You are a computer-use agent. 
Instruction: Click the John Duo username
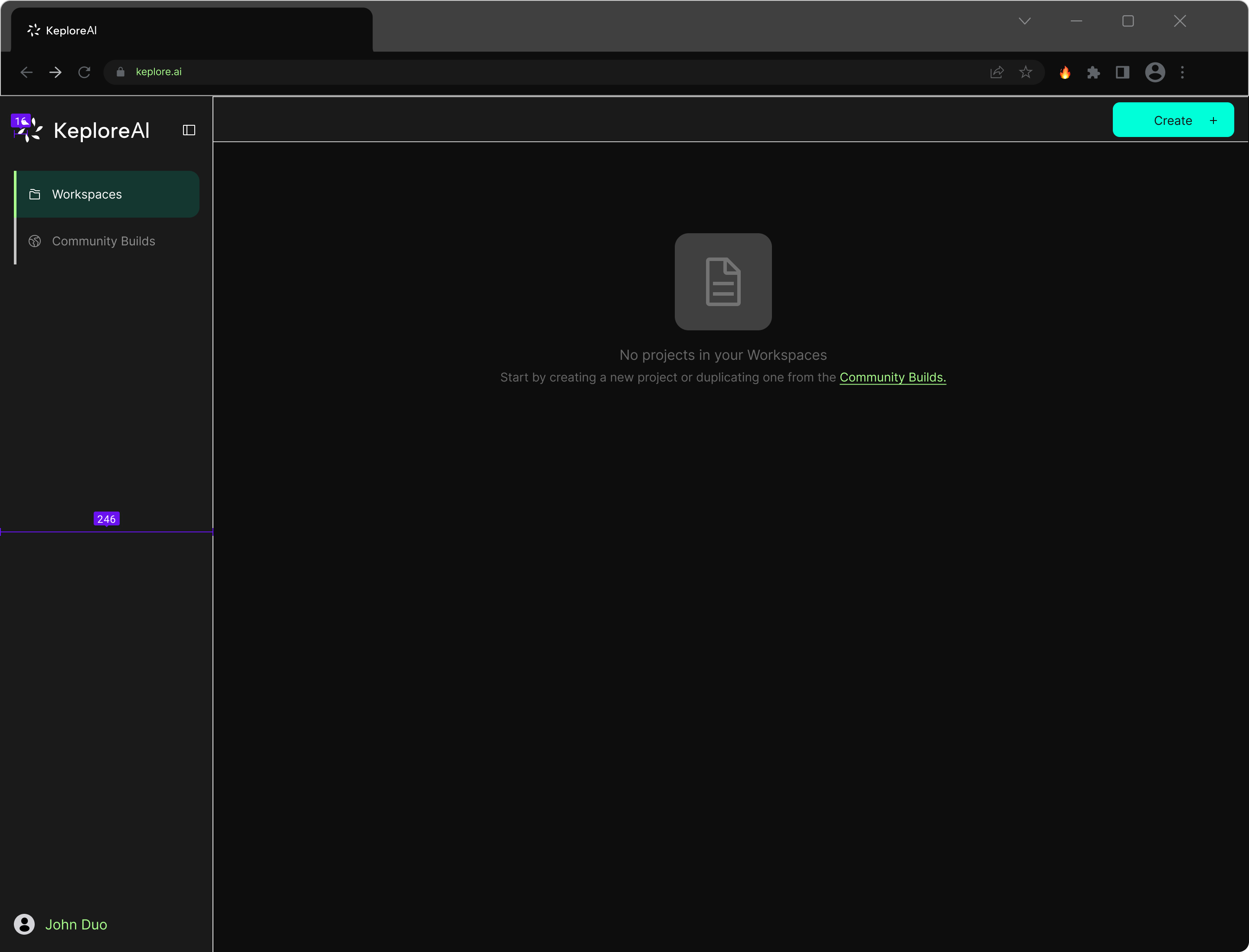[x=76, y=924]
